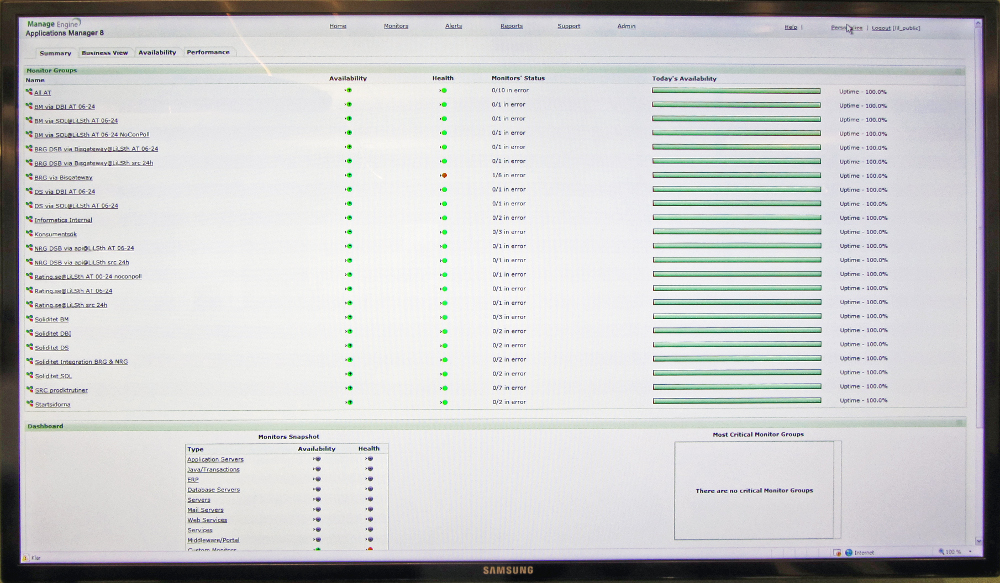Go to the Home menu
Image resolution: width=1000 pixels, height=583 pixels.
click(x=338, y=26)
